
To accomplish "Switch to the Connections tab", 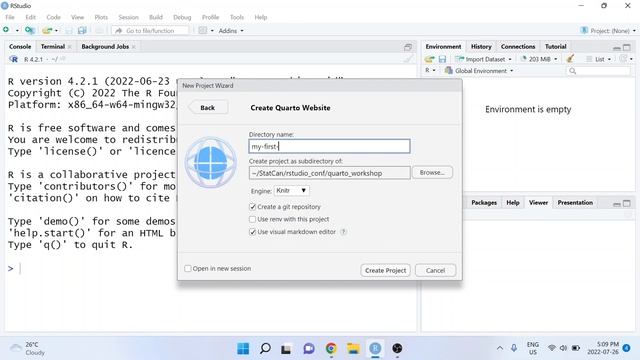I will click(518, 47).
